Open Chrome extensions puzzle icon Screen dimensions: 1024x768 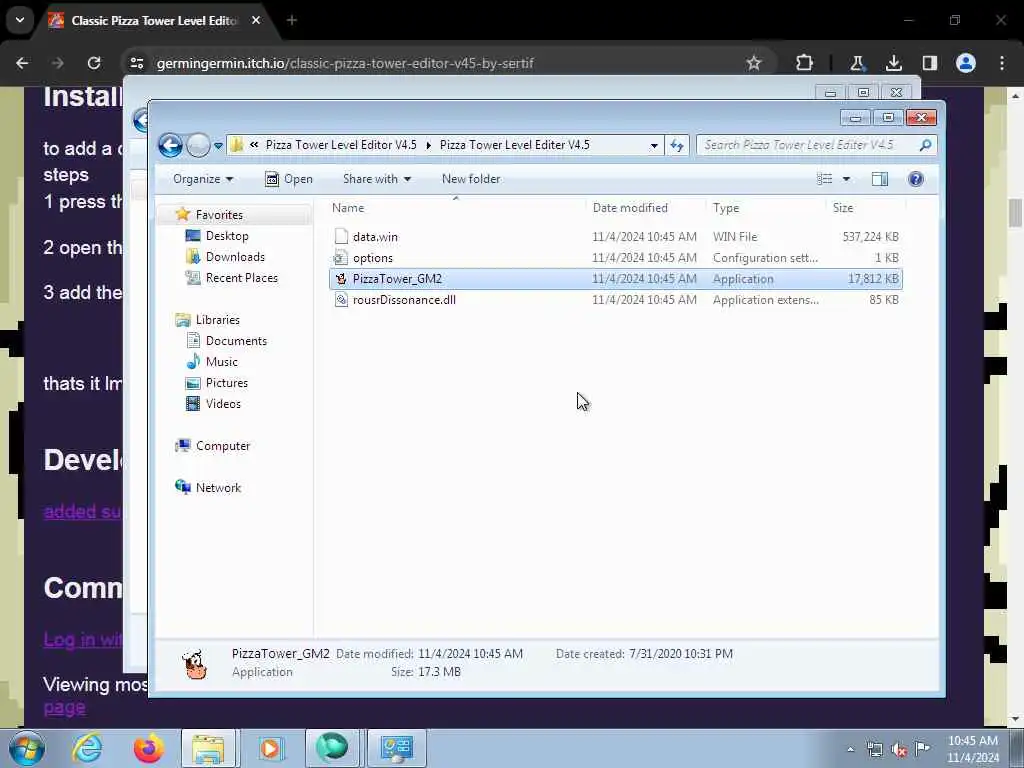pyautogui.click(x=805, y=63)
